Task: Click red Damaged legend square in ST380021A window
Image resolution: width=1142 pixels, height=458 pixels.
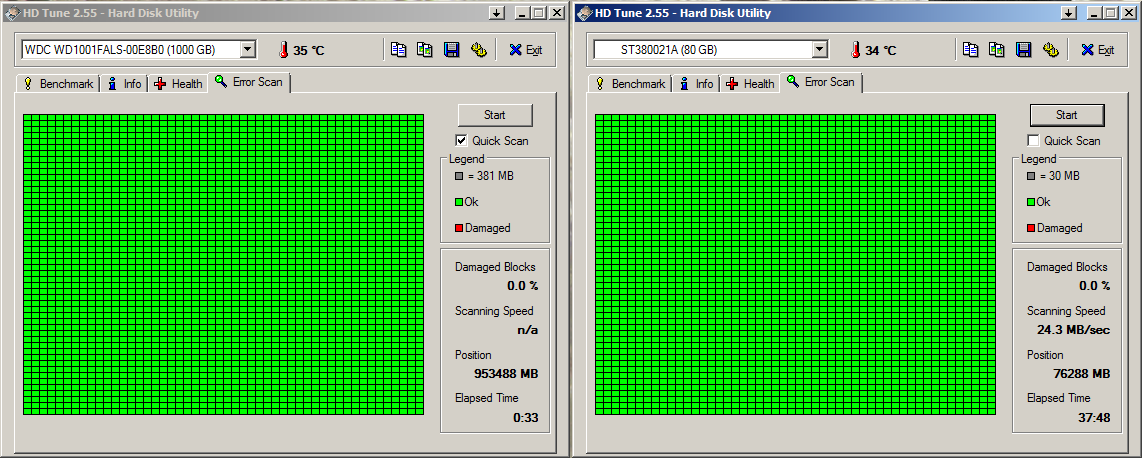Action: click(x=1031, y=228)
